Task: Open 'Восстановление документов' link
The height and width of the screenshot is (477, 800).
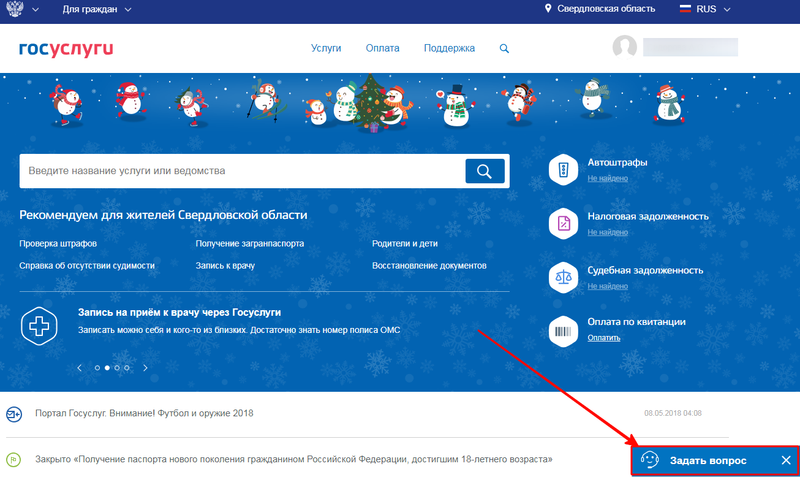Action: pos(429,265)
